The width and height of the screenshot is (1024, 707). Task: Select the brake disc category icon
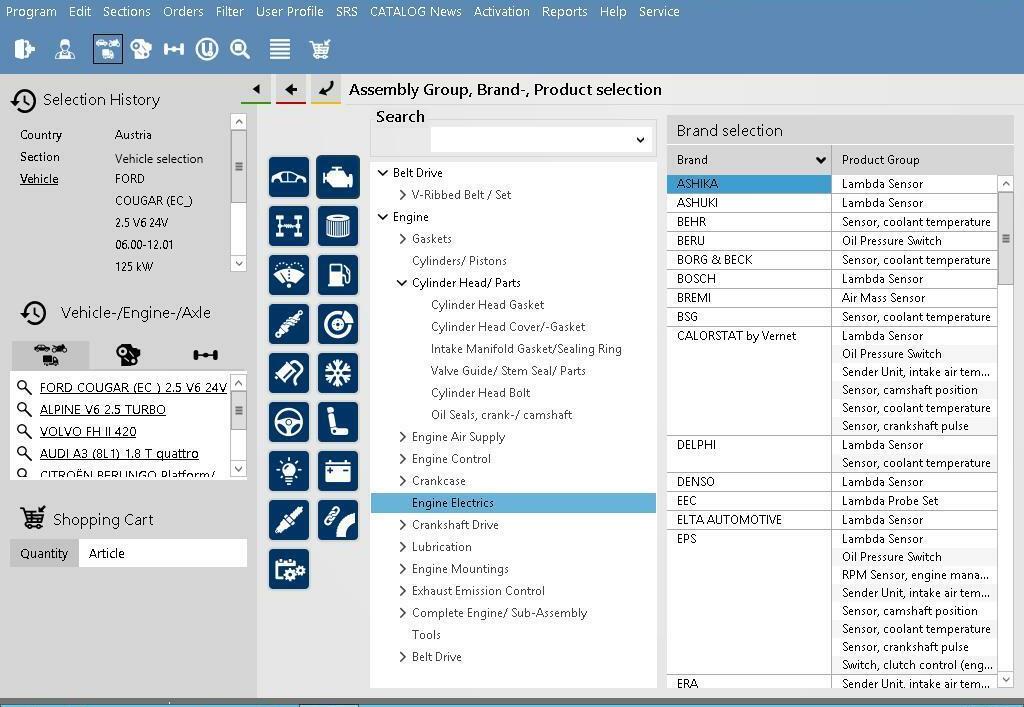point(338,324)
